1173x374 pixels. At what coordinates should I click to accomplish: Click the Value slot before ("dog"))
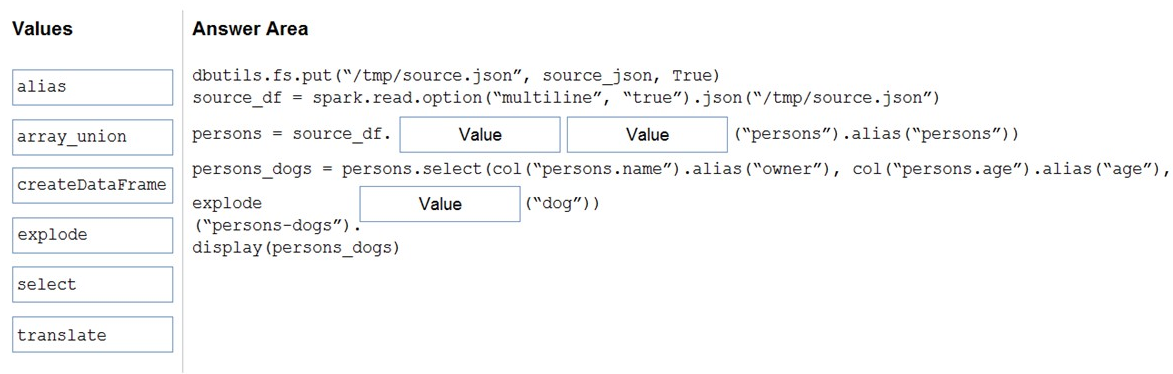click(440, 203)
